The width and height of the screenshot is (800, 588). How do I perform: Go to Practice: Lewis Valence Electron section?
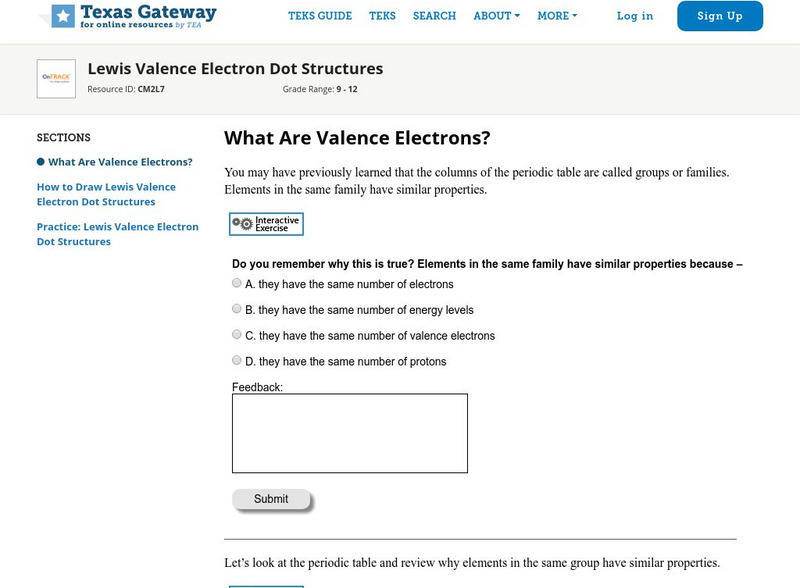point(117,234)
